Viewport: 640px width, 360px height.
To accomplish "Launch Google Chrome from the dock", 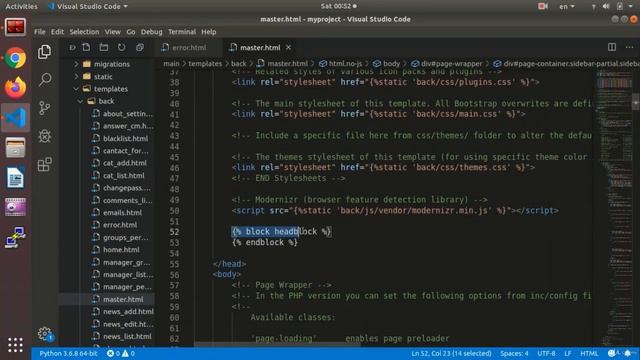I will (x=16, y=58).
